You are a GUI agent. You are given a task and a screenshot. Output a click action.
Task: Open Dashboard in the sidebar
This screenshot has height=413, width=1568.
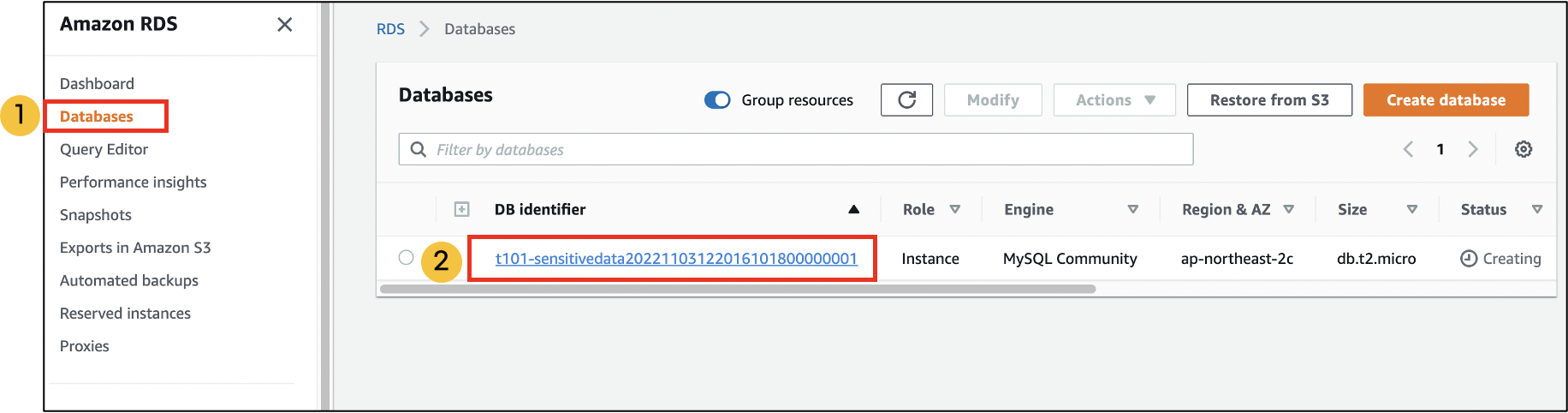point(97,84)
